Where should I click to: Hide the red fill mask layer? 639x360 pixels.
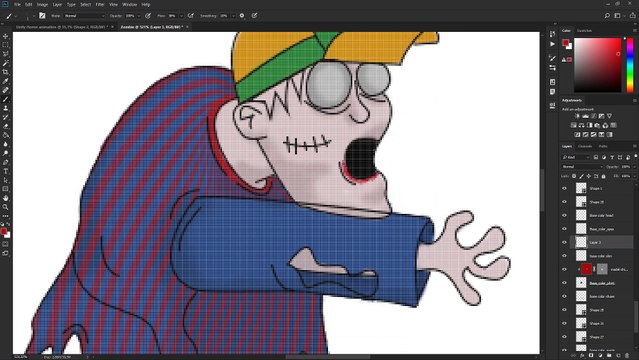564,269
